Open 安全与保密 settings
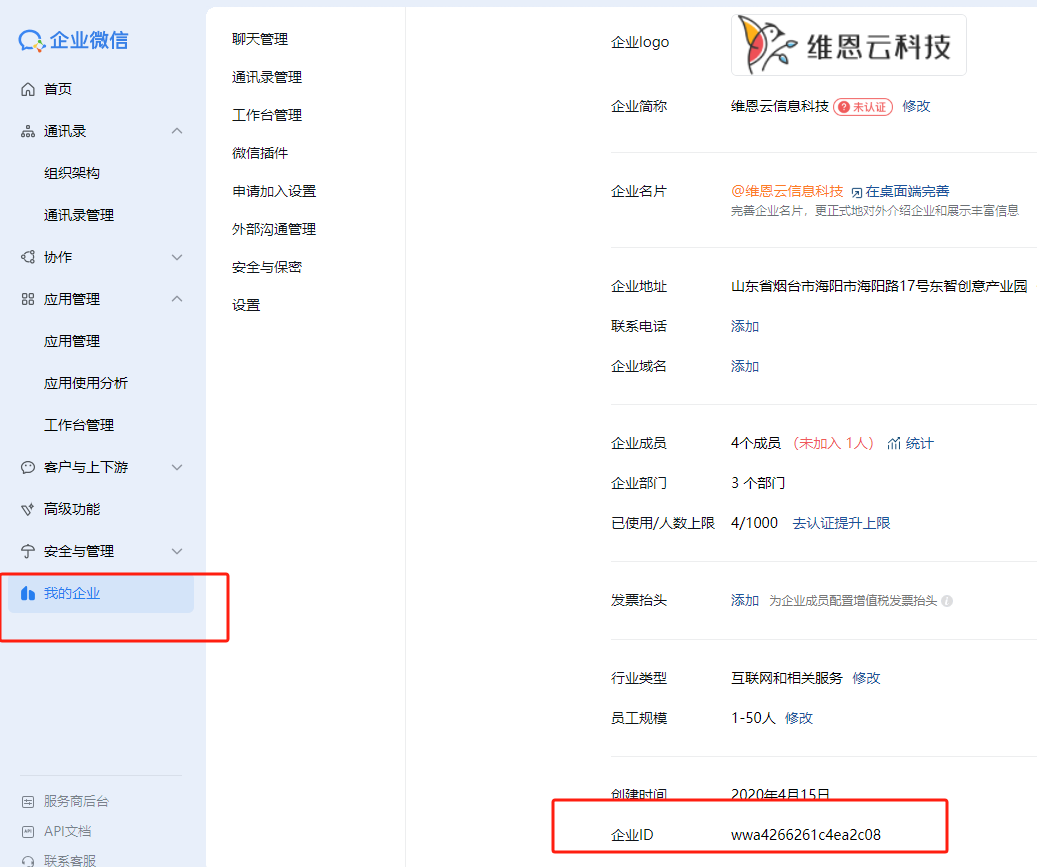 (x=267, y=267)
